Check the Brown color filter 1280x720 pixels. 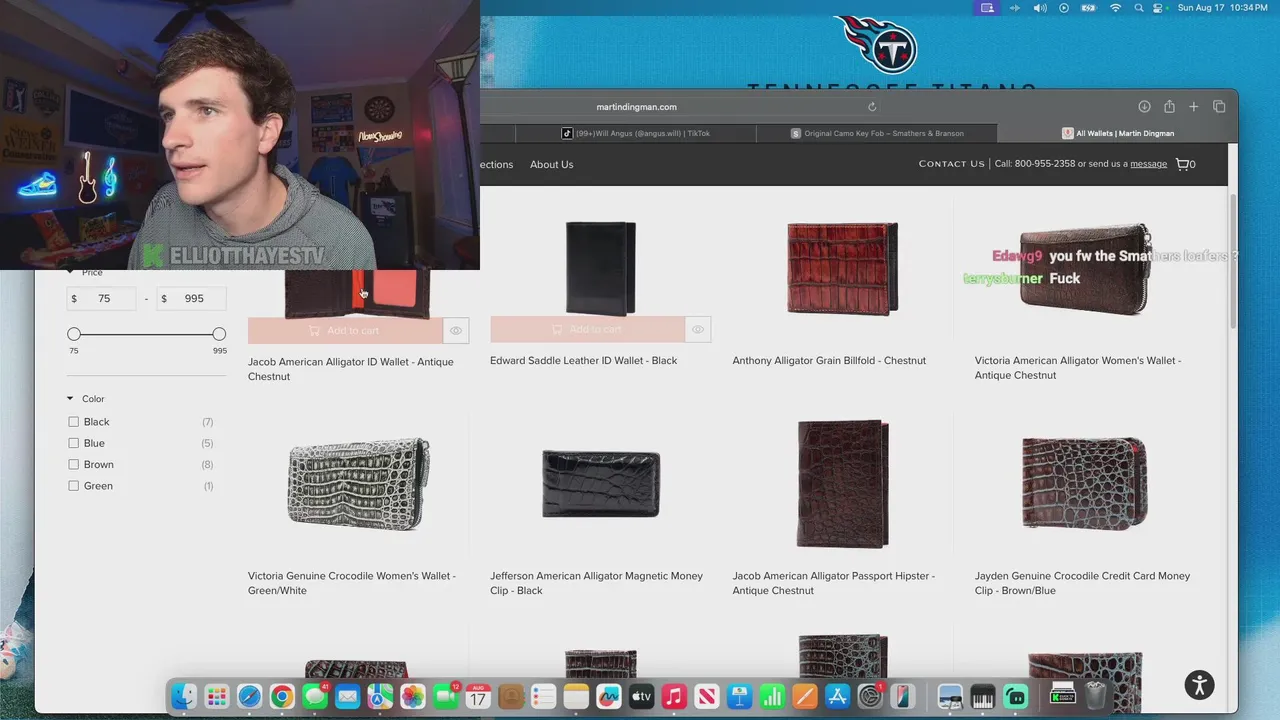pos(73,464)
